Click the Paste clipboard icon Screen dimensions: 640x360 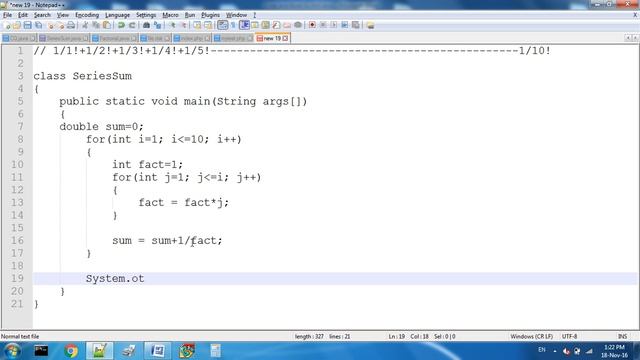tap(107, 25)
